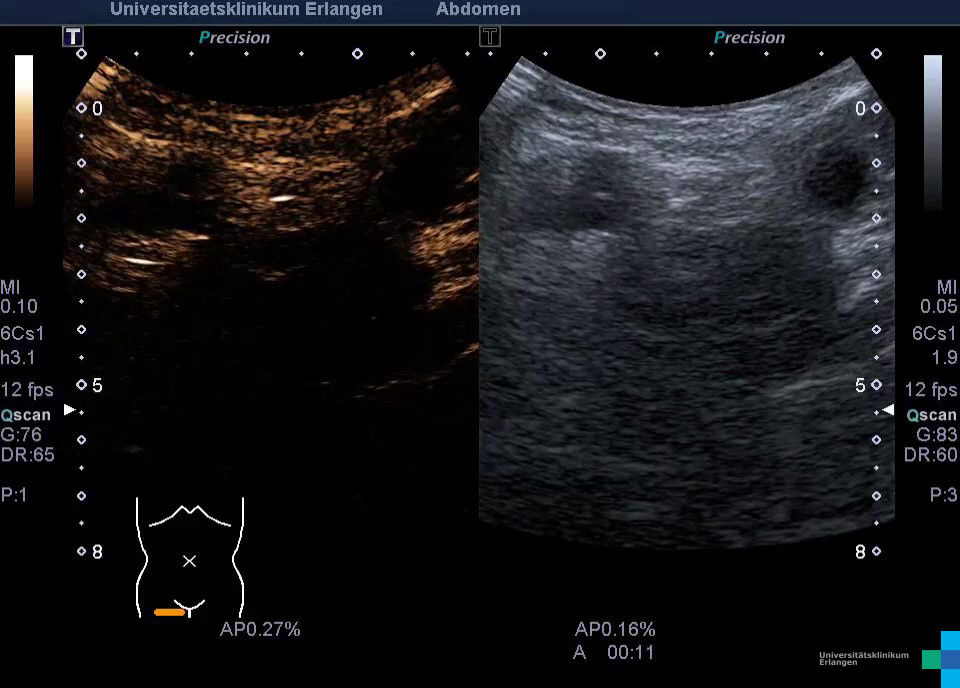
Task: Click the grey T icon above right image
Action: click(x=489, y=37)
